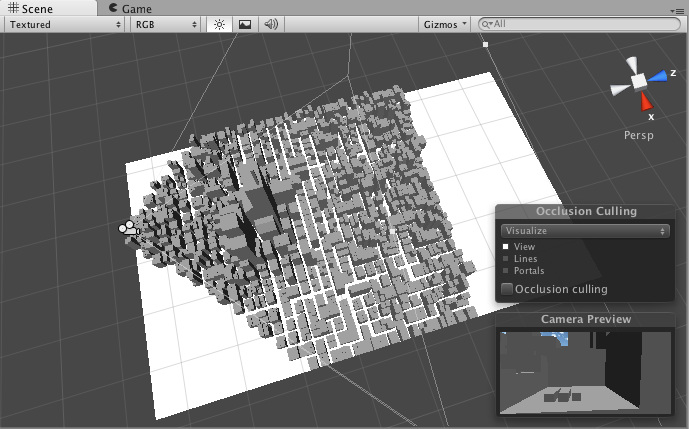
Task: Enable the Portals visualization option
Action: tap(506, 271)
